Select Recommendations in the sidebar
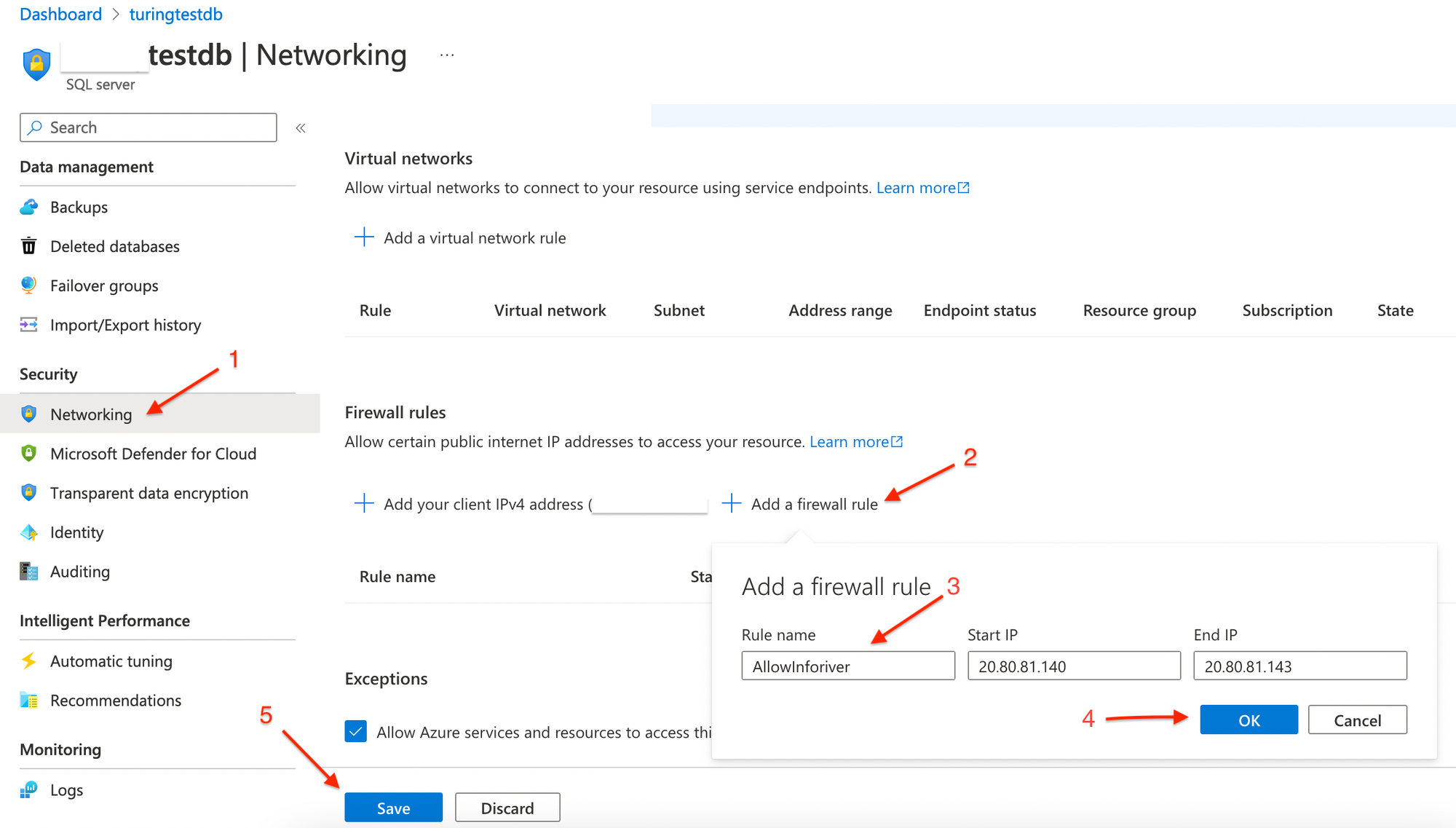1456x828 pixels. coord(115,701)
